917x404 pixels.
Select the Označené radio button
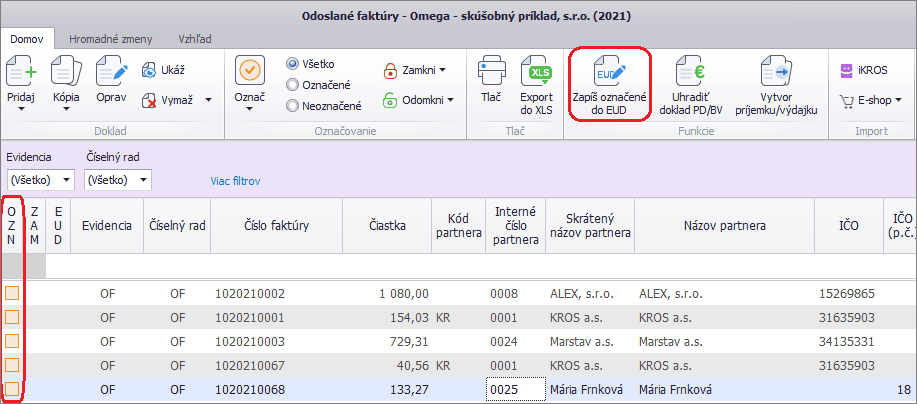point(293,84)
